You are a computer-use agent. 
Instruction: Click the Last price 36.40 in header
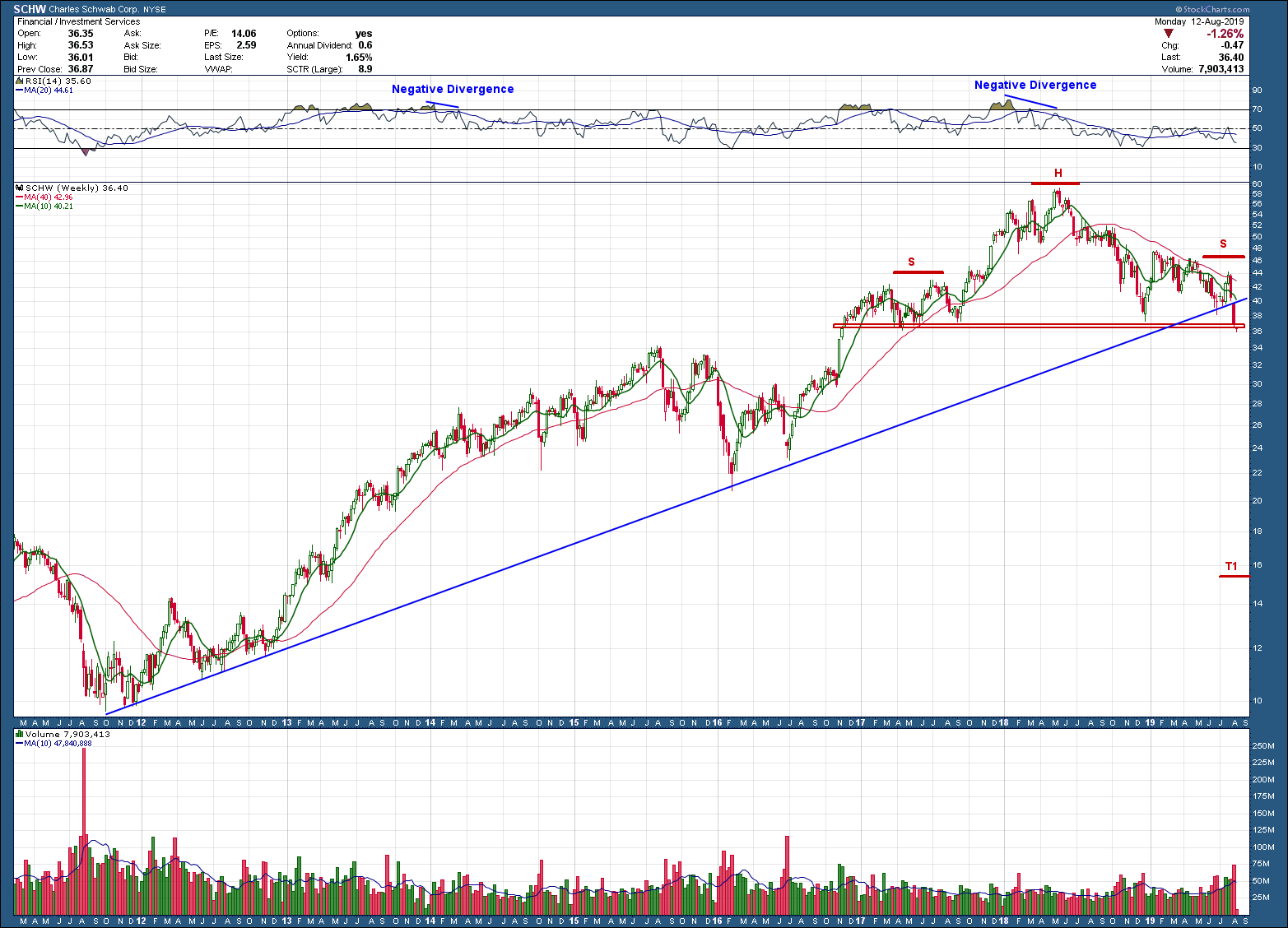(1231, 58)
